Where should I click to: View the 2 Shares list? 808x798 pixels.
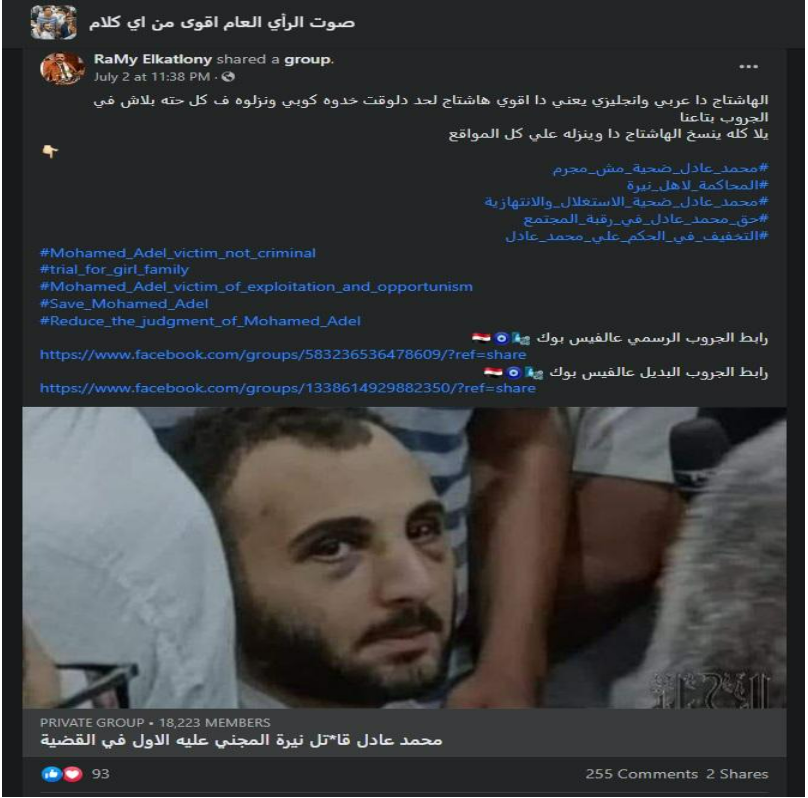(x=737, y=774)
